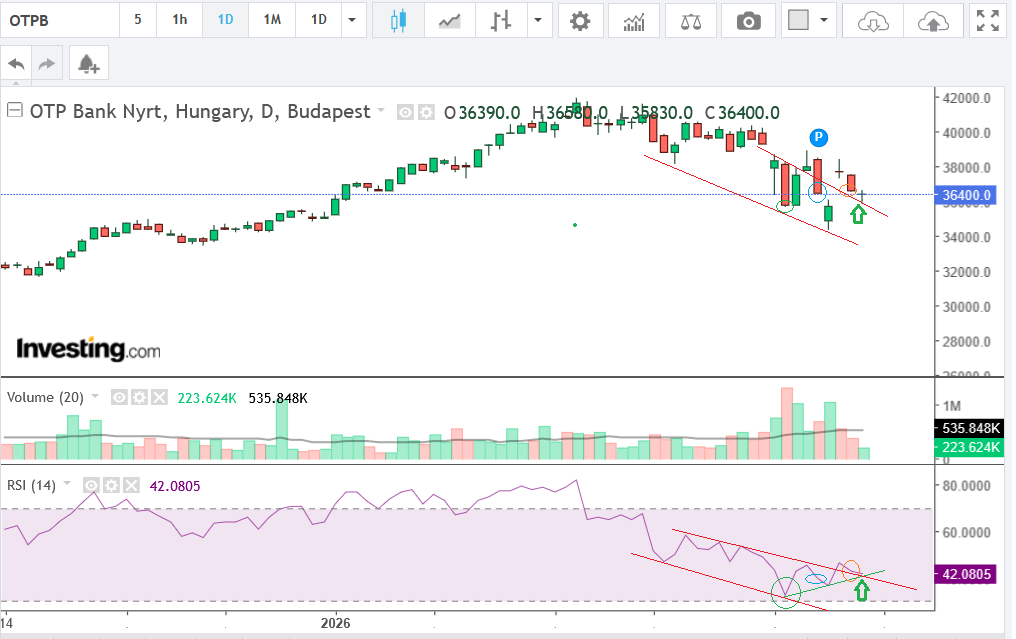Select the 1M timeframe
Viewport: 1016px width, 639px height.
click(x=272, y=20)
